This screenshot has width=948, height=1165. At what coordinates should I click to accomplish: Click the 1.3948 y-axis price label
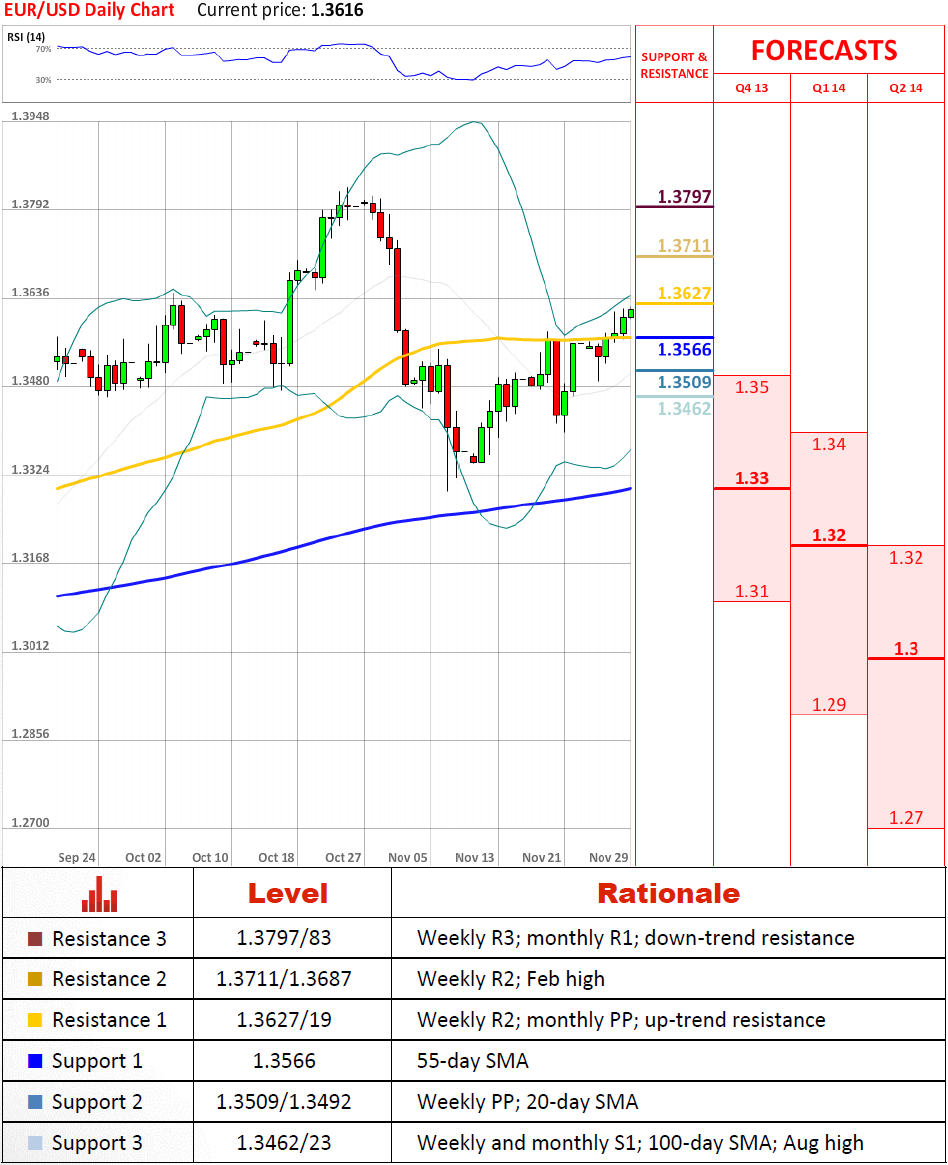tap(30, 116)
